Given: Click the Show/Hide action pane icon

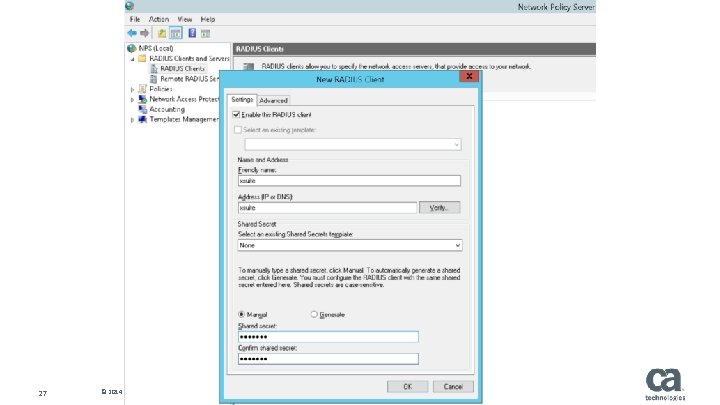Looking at the screenshot, I should [x=205, y=33].
